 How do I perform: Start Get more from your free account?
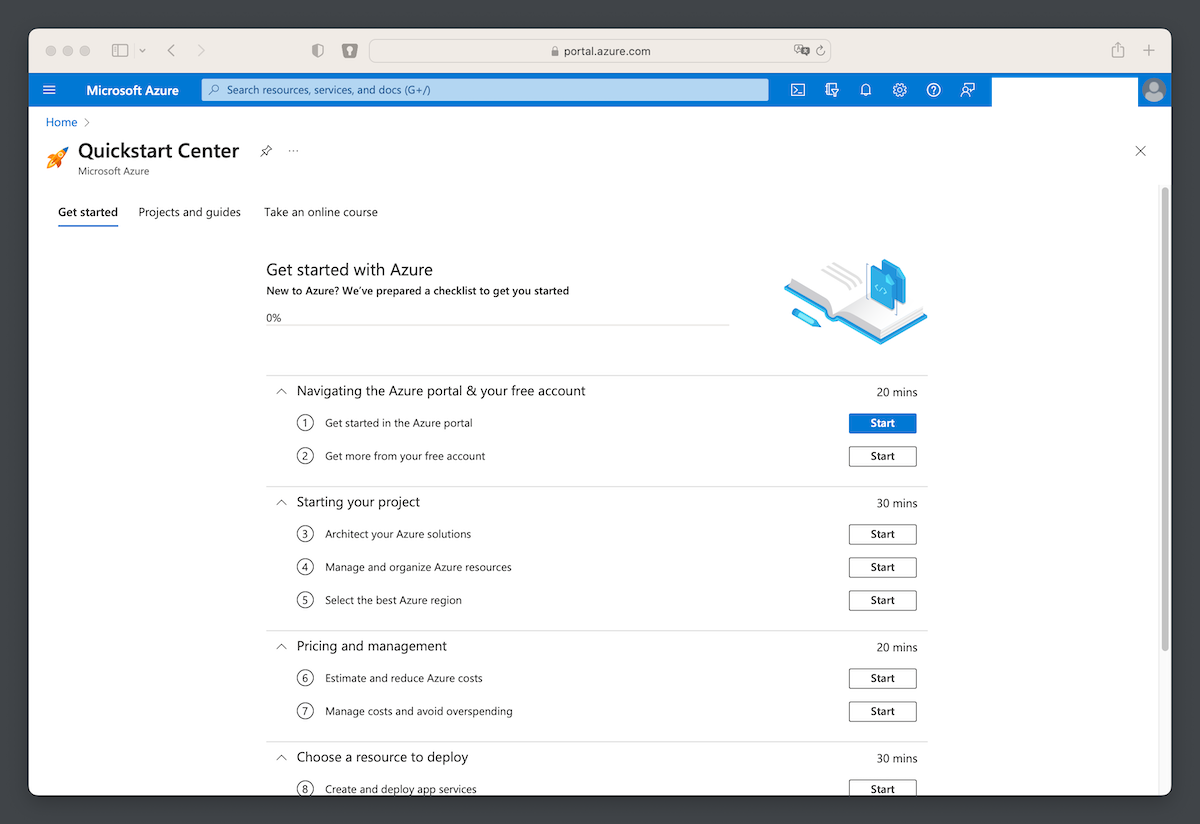point(882,456)
